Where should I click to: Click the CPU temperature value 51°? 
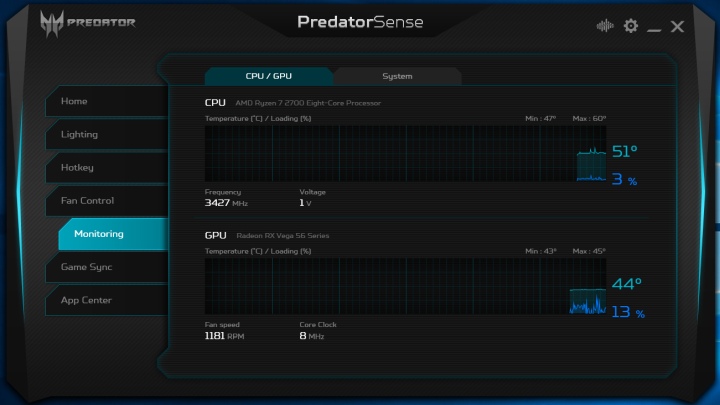coord(624,151)
